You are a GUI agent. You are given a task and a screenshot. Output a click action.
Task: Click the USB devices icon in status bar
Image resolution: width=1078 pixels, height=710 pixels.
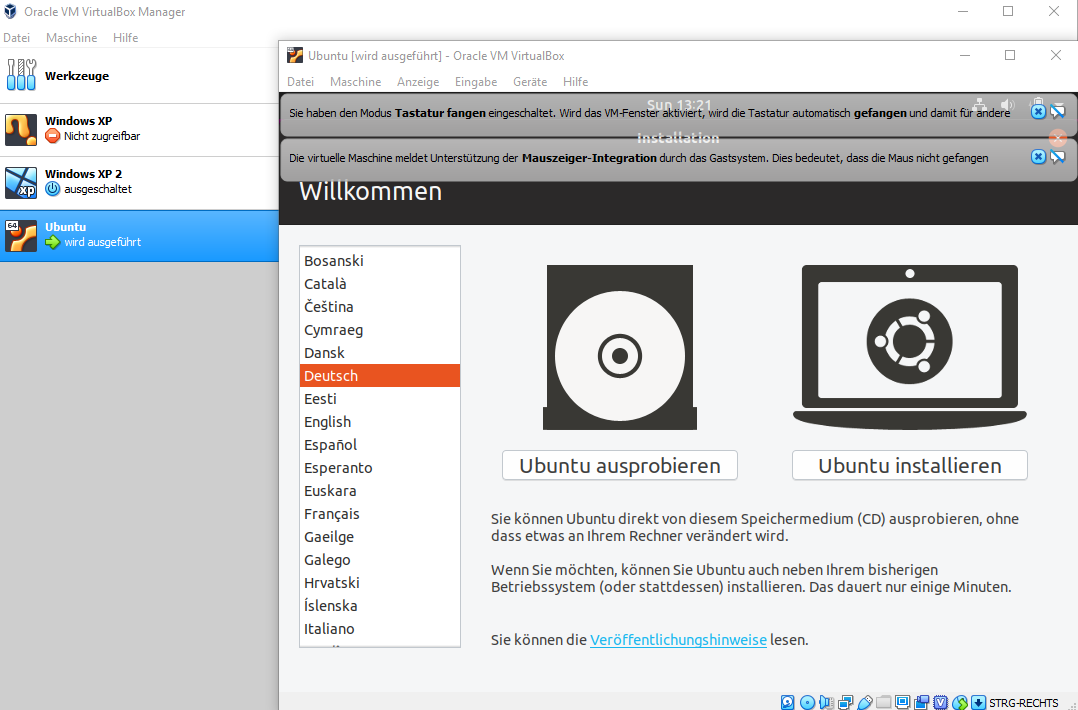pyautogui.click(x=865, y=702)
